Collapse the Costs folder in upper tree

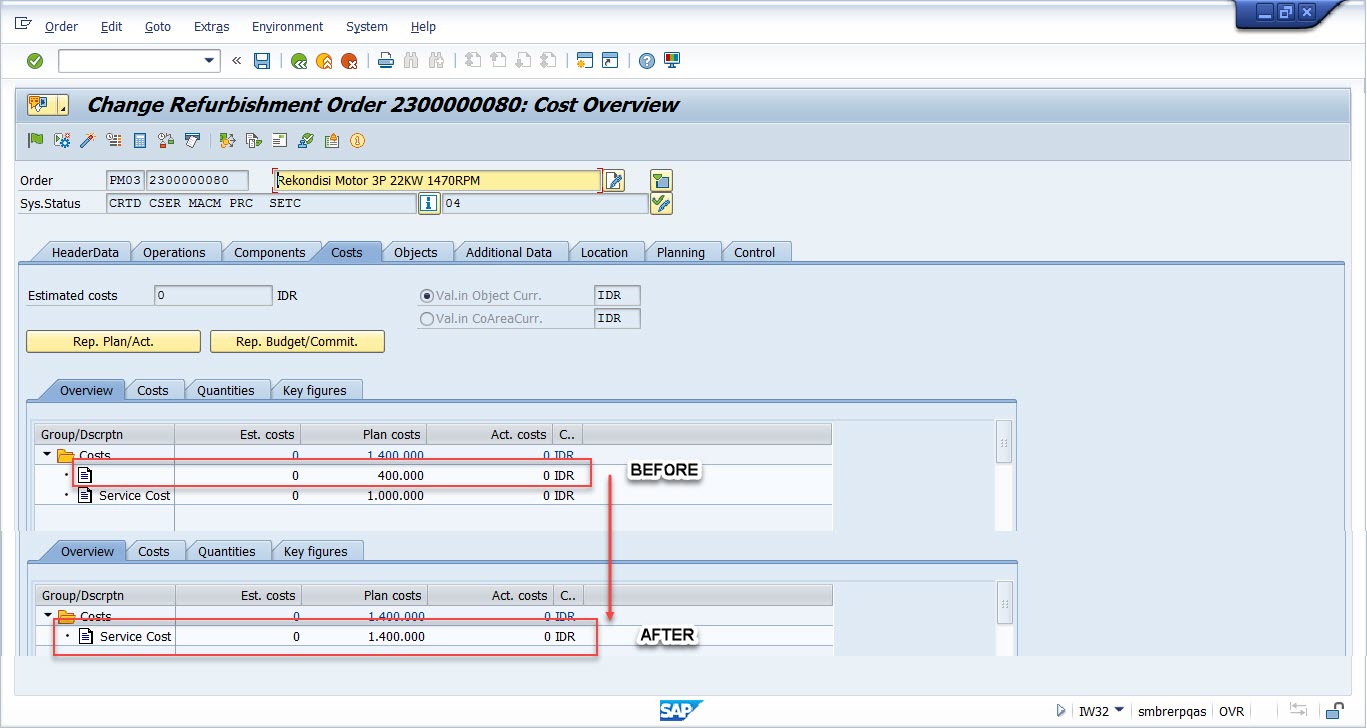pyautogui.click(x=46, y=455)
